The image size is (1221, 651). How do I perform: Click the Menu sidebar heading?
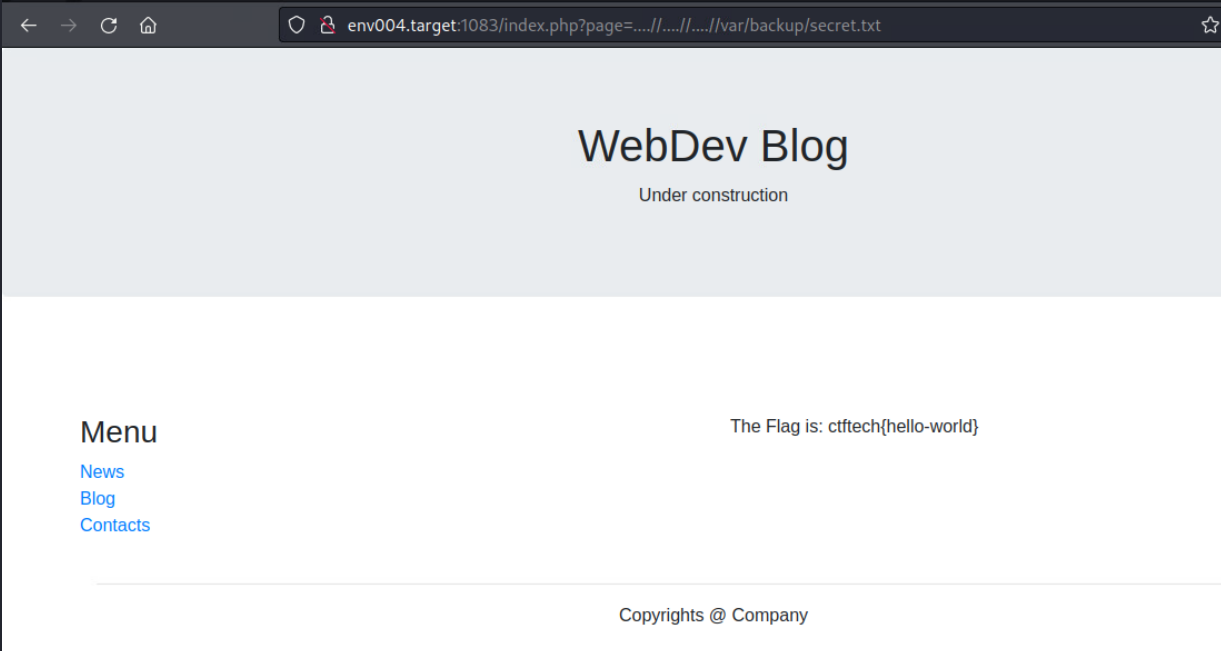coord(118,432)
